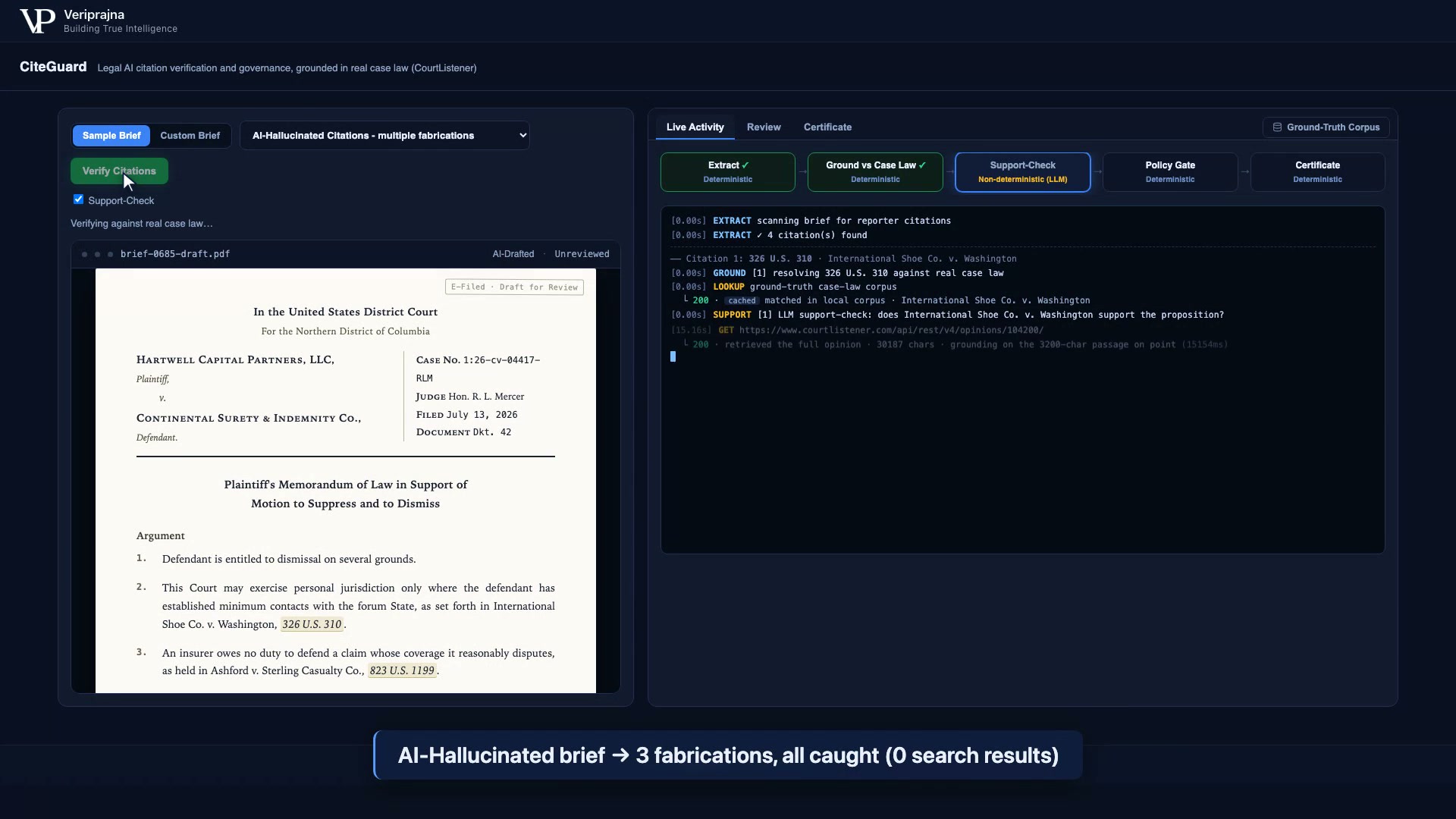This screenshot has width=1456, height=819.
Task: Click 'retrieved the full opinion' log line
Action: [955, 345]
